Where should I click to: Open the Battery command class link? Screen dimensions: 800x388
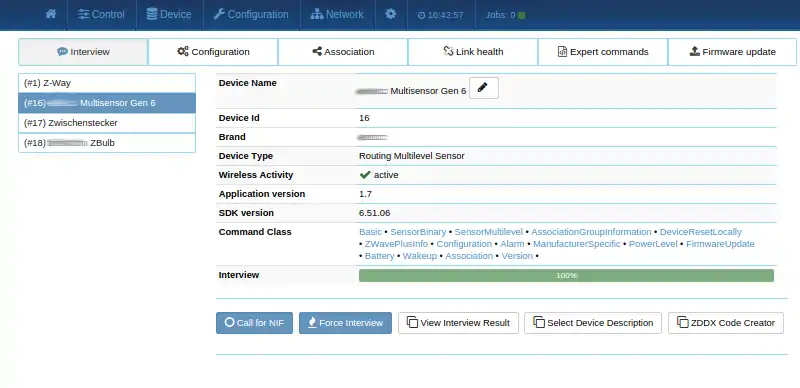(x=380, y=256)
